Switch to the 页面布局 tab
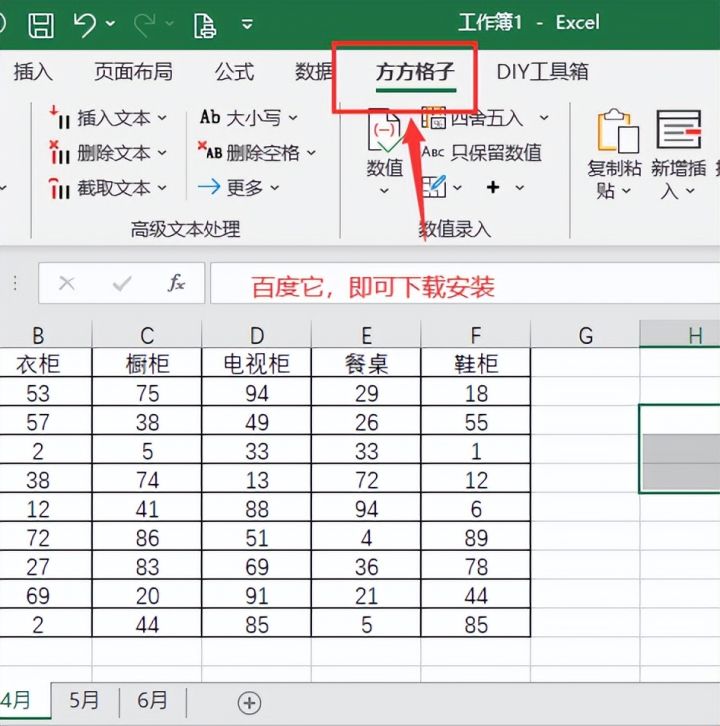This screenshot has height=726, width=720. (x=133, y=72)
